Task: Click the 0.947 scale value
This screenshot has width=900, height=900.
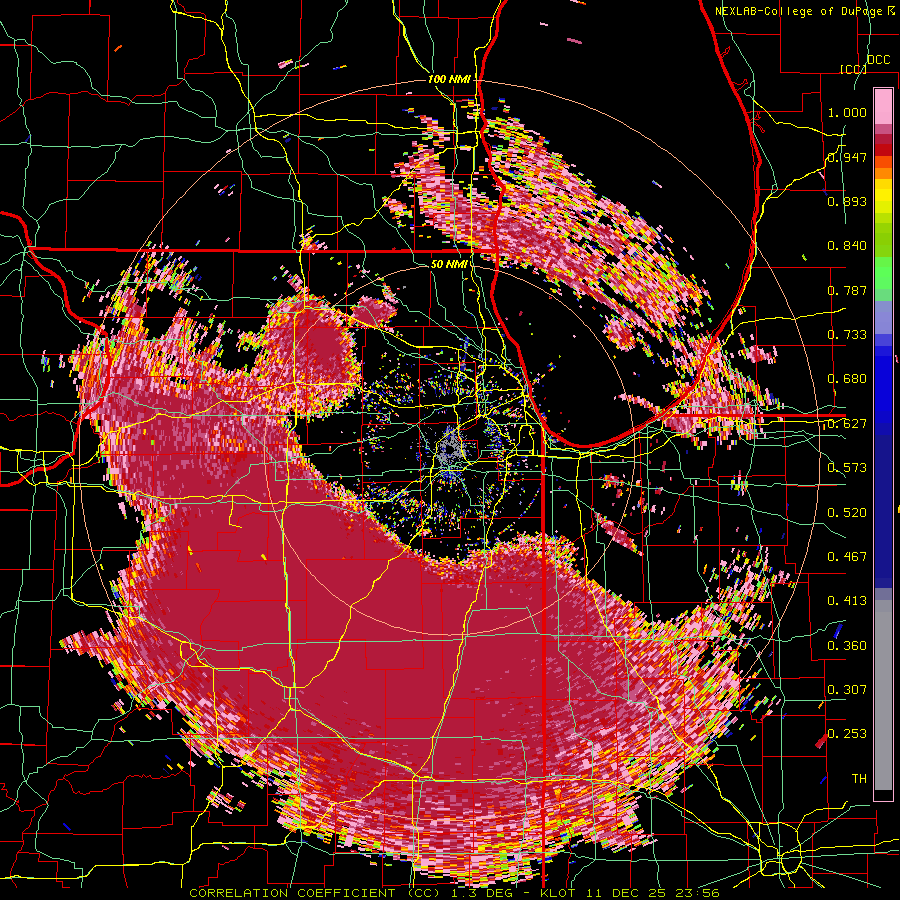Action: [x=847, y=157]
